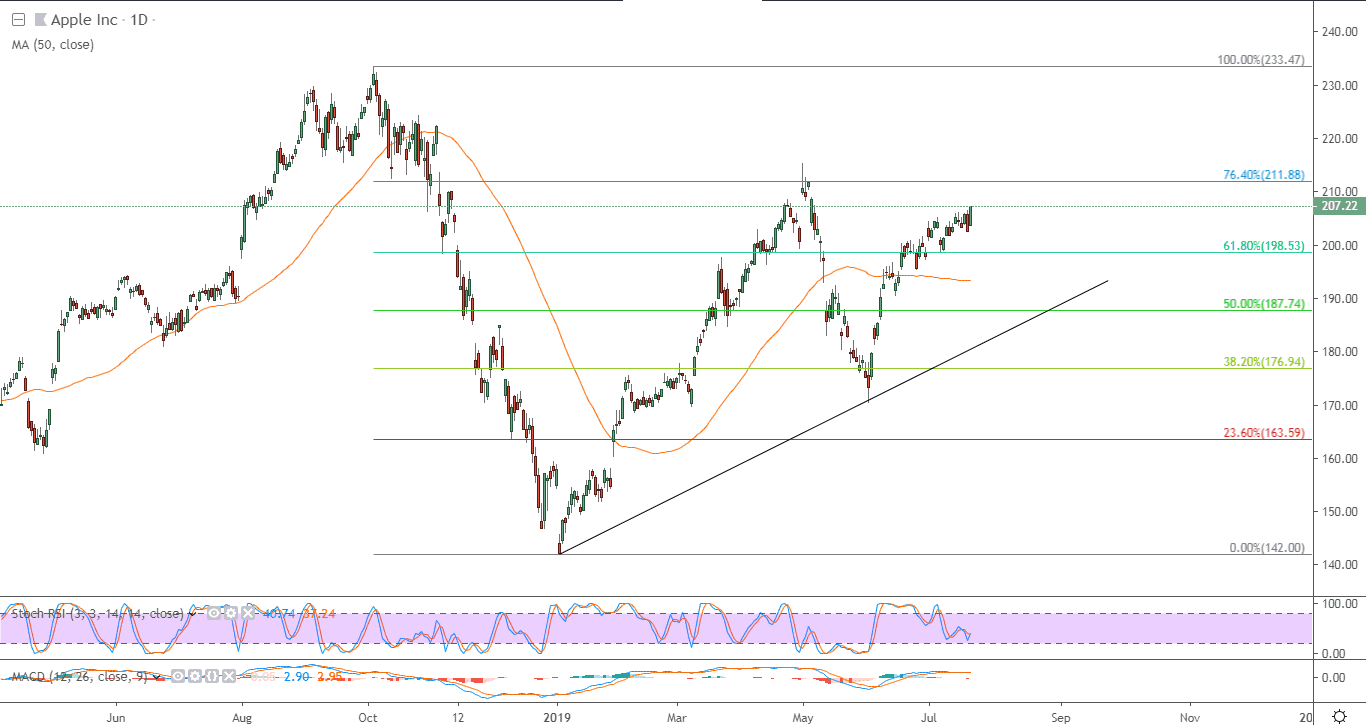Viewport: 1366px width, 725px height.
Task: Open Stoch RSI settings gear
Action: pos(230,612)
